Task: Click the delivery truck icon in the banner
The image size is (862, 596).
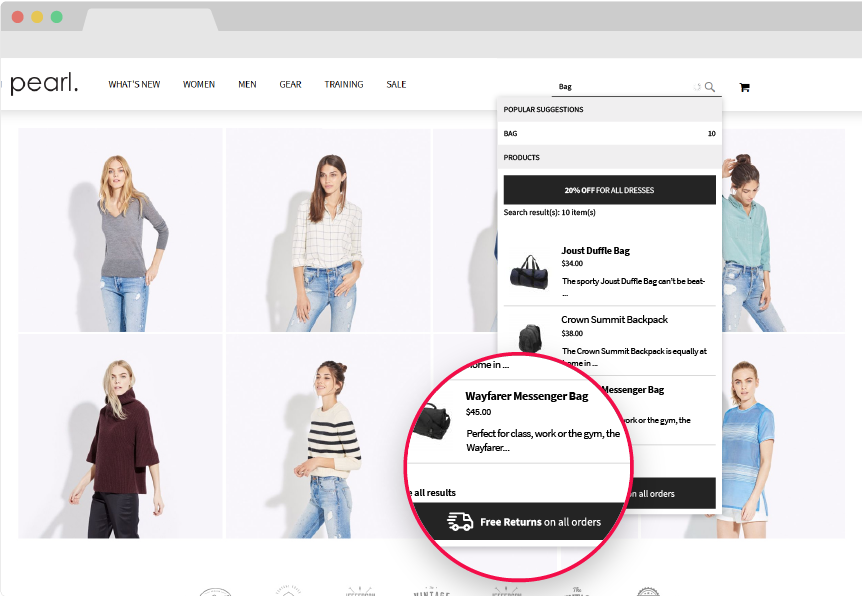Action: 460,521
